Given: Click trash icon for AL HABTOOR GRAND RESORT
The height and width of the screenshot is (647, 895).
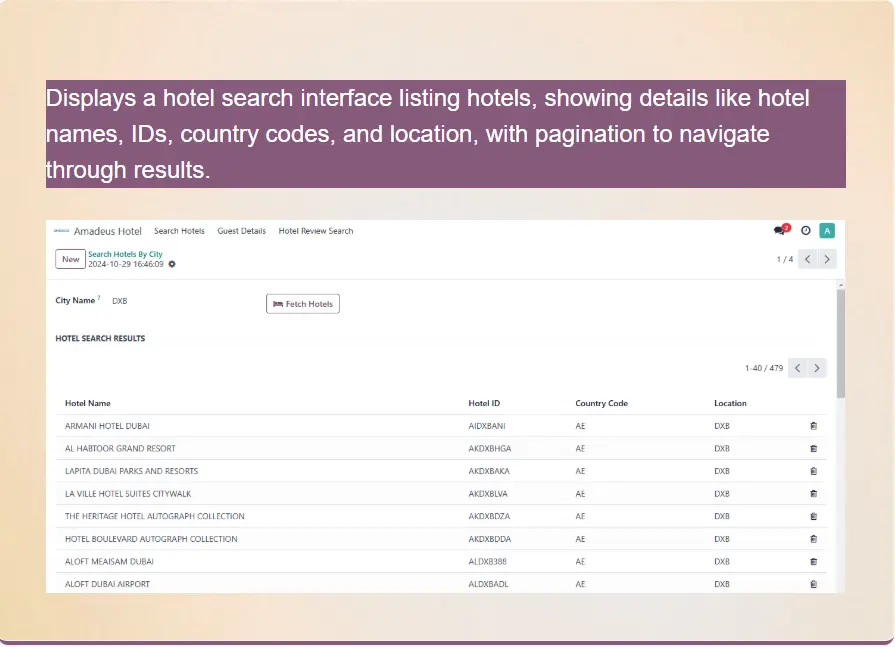Looking at the screenshot, I should point(813,449).
